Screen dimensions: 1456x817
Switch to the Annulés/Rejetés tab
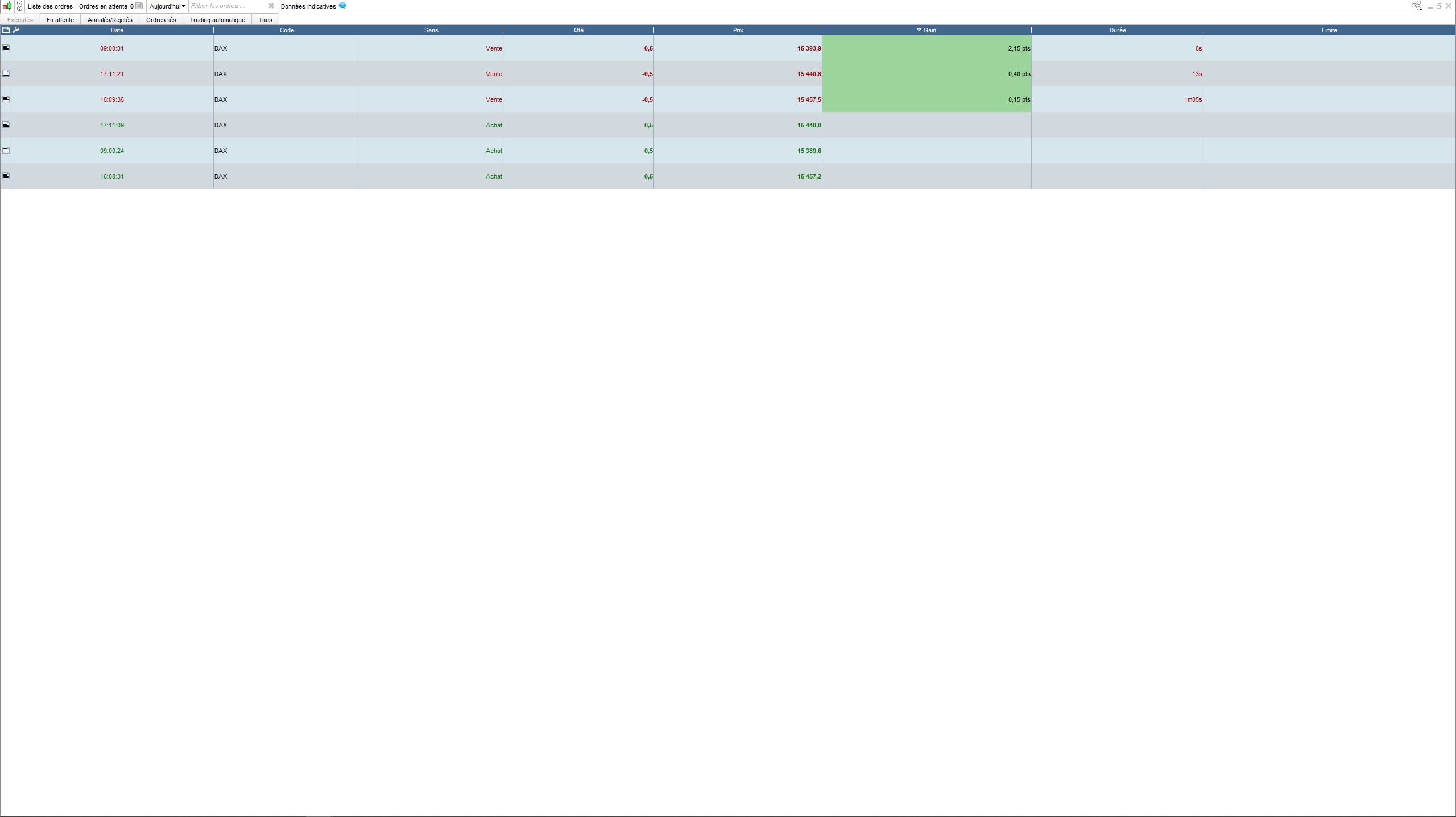click(110, 20)
